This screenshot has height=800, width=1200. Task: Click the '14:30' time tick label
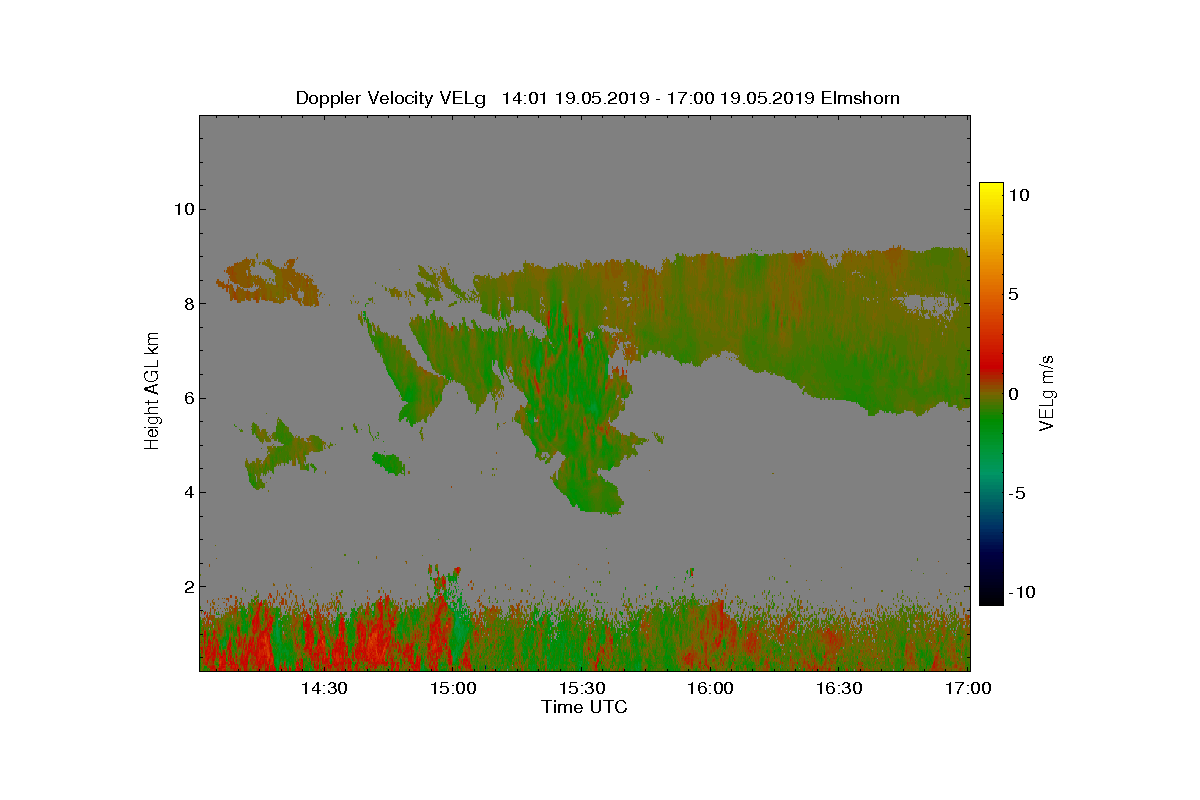[324, 688]
